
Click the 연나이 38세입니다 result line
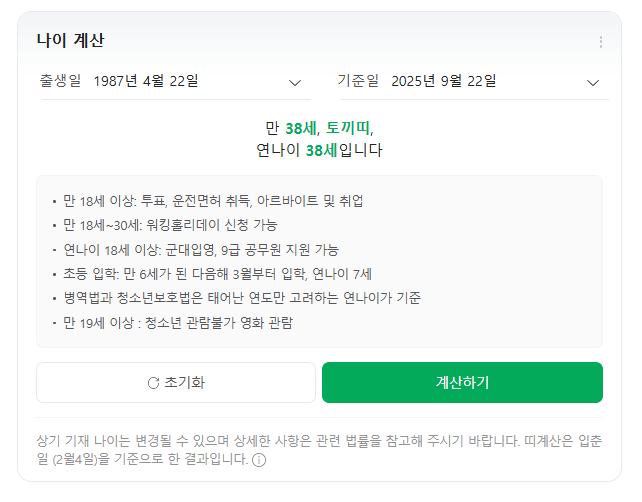[320, 151]
